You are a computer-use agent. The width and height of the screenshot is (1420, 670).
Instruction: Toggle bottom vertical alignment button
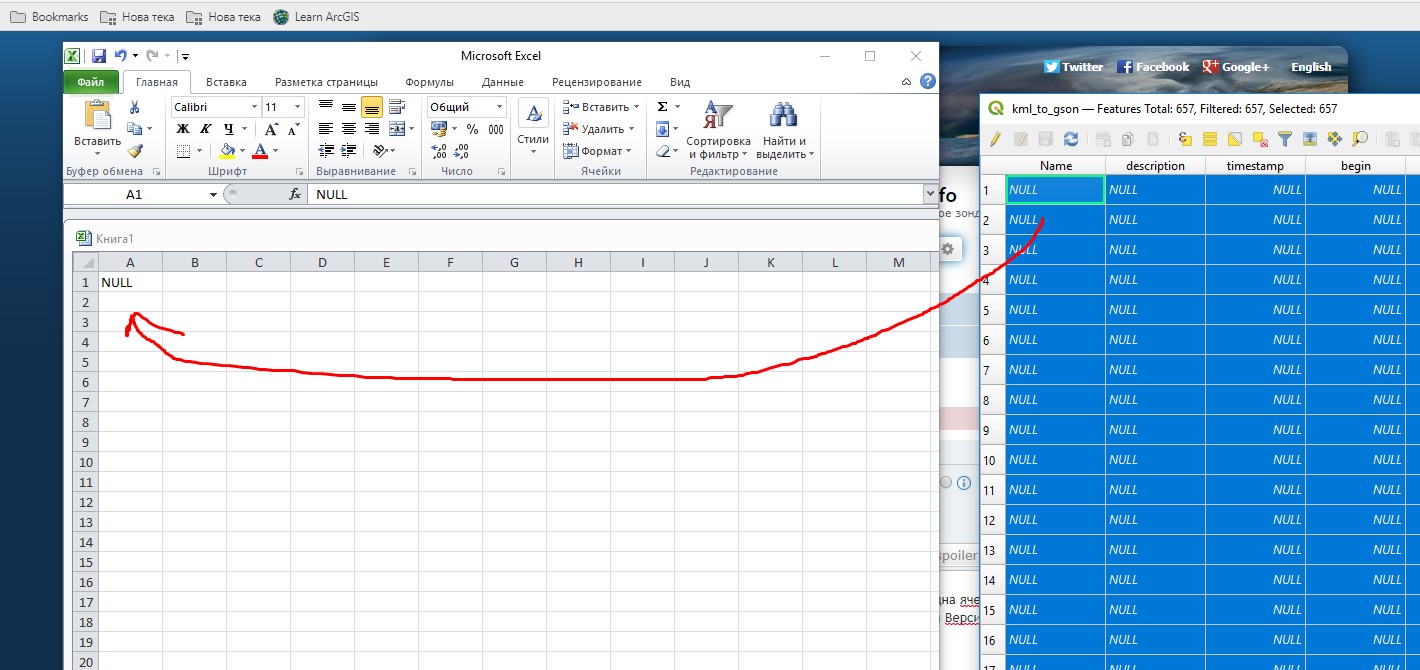point(371,107)
